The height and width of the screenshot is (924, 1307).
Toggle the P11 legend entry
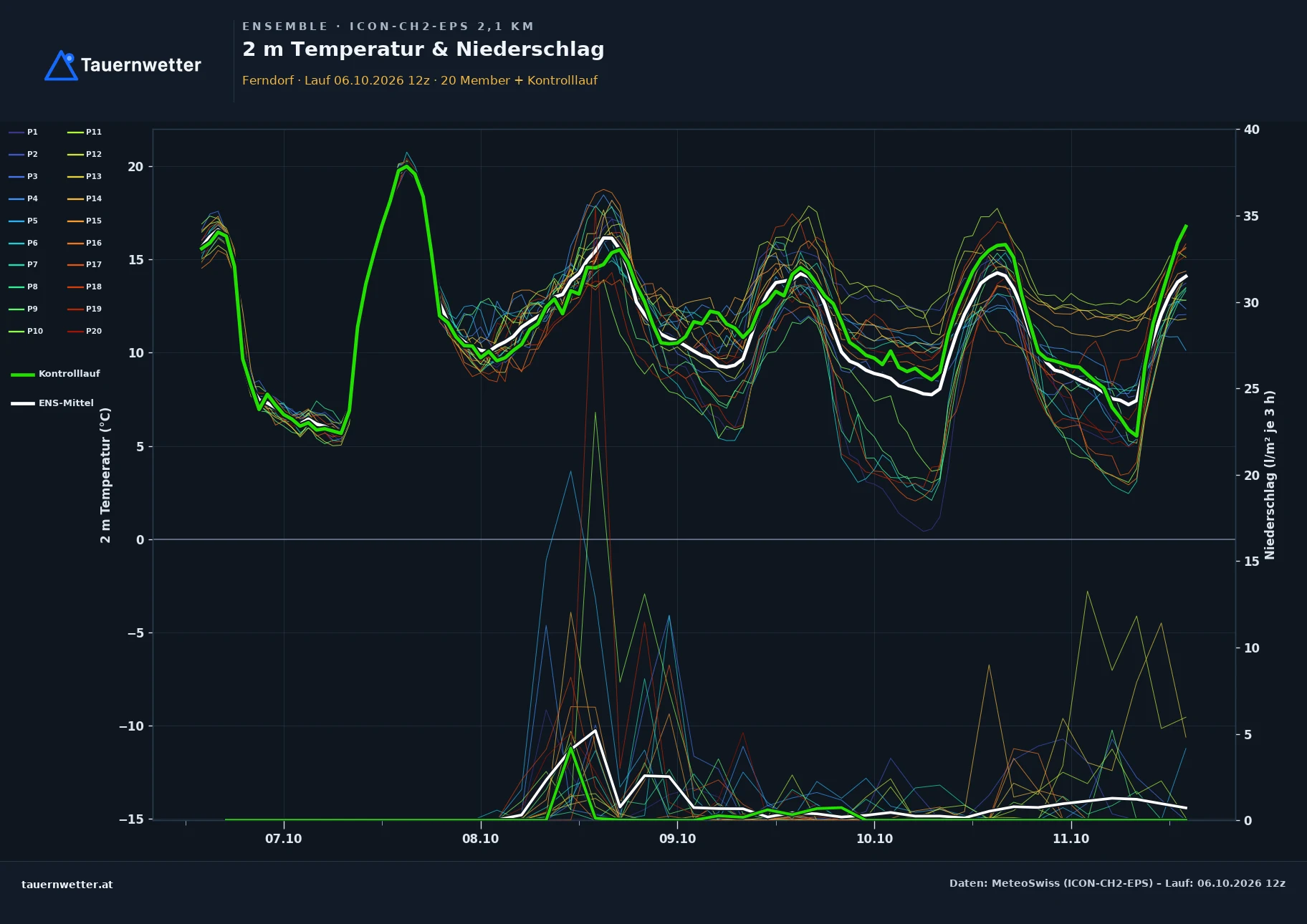[x=85, y=132]
